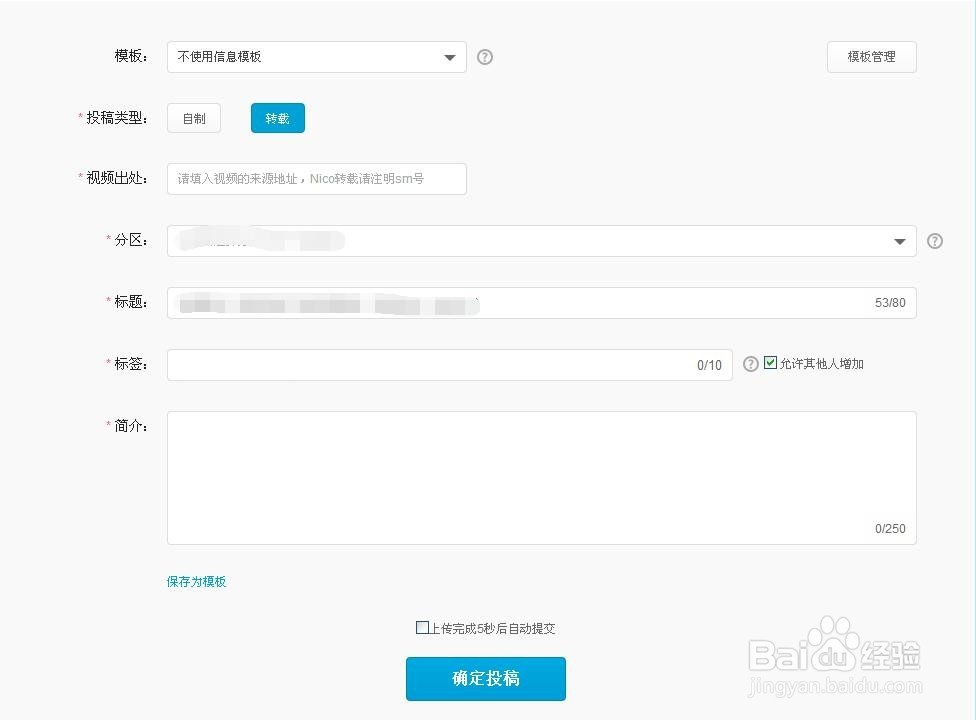Click the help icon beside the 模板 dropdown
The image size is (976, 720).
click(485, 57)
